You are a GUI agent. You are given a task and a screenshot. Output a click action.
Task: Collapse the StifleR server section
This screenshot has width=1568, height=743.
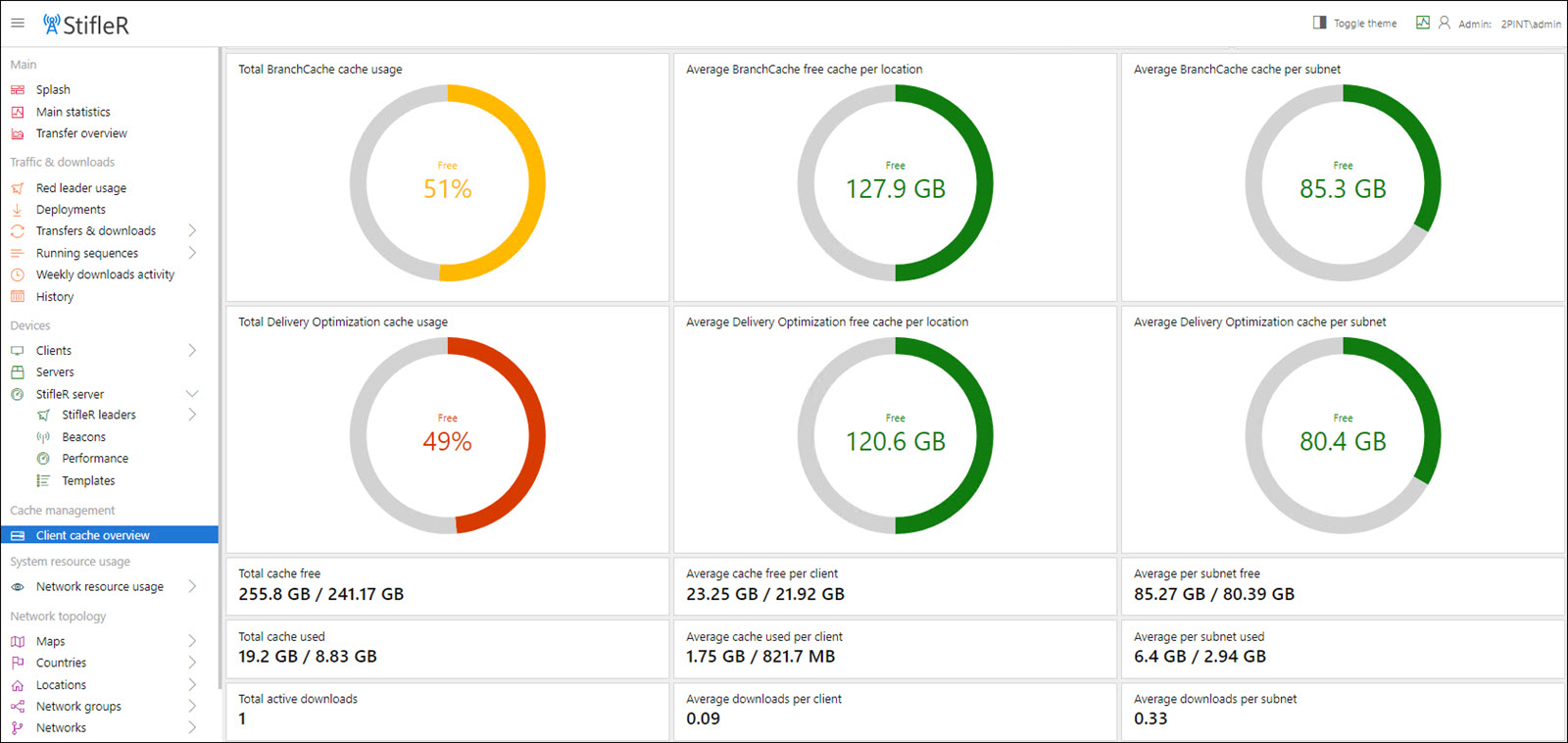click(x=192, y=394)
